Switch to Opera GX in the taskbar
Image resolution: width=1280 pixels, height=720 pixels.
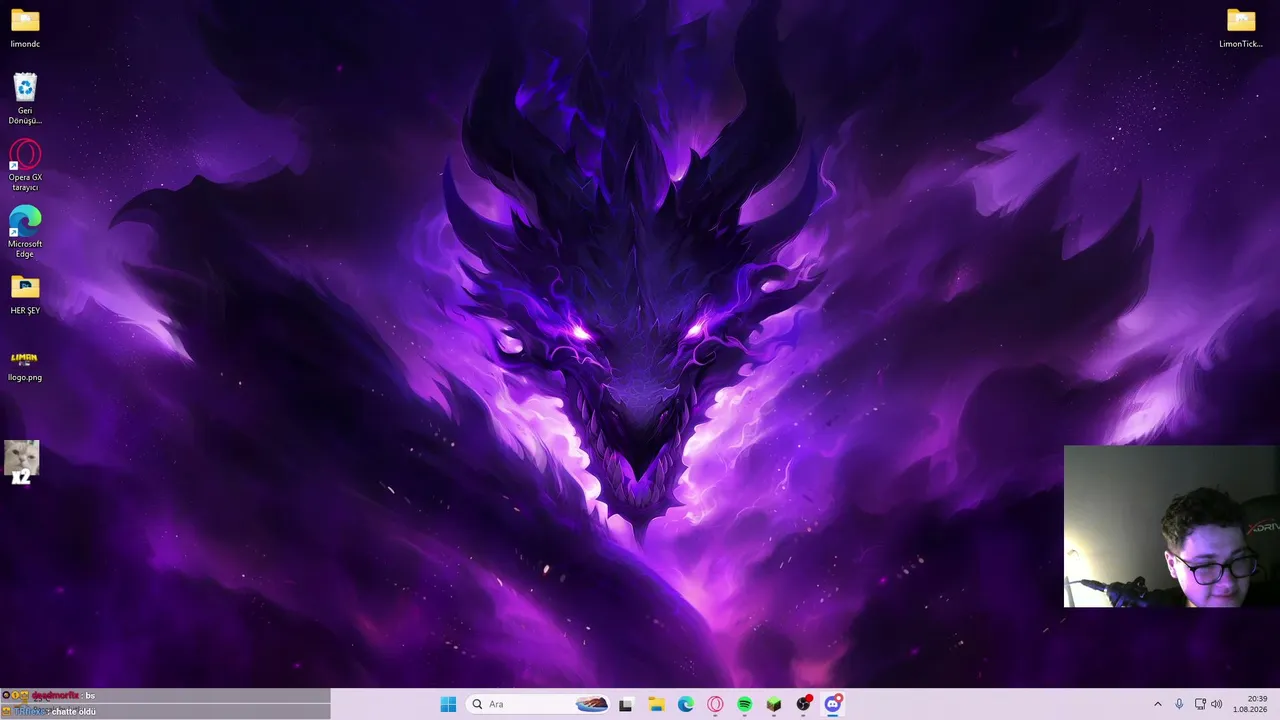click(x=715, y=704)
